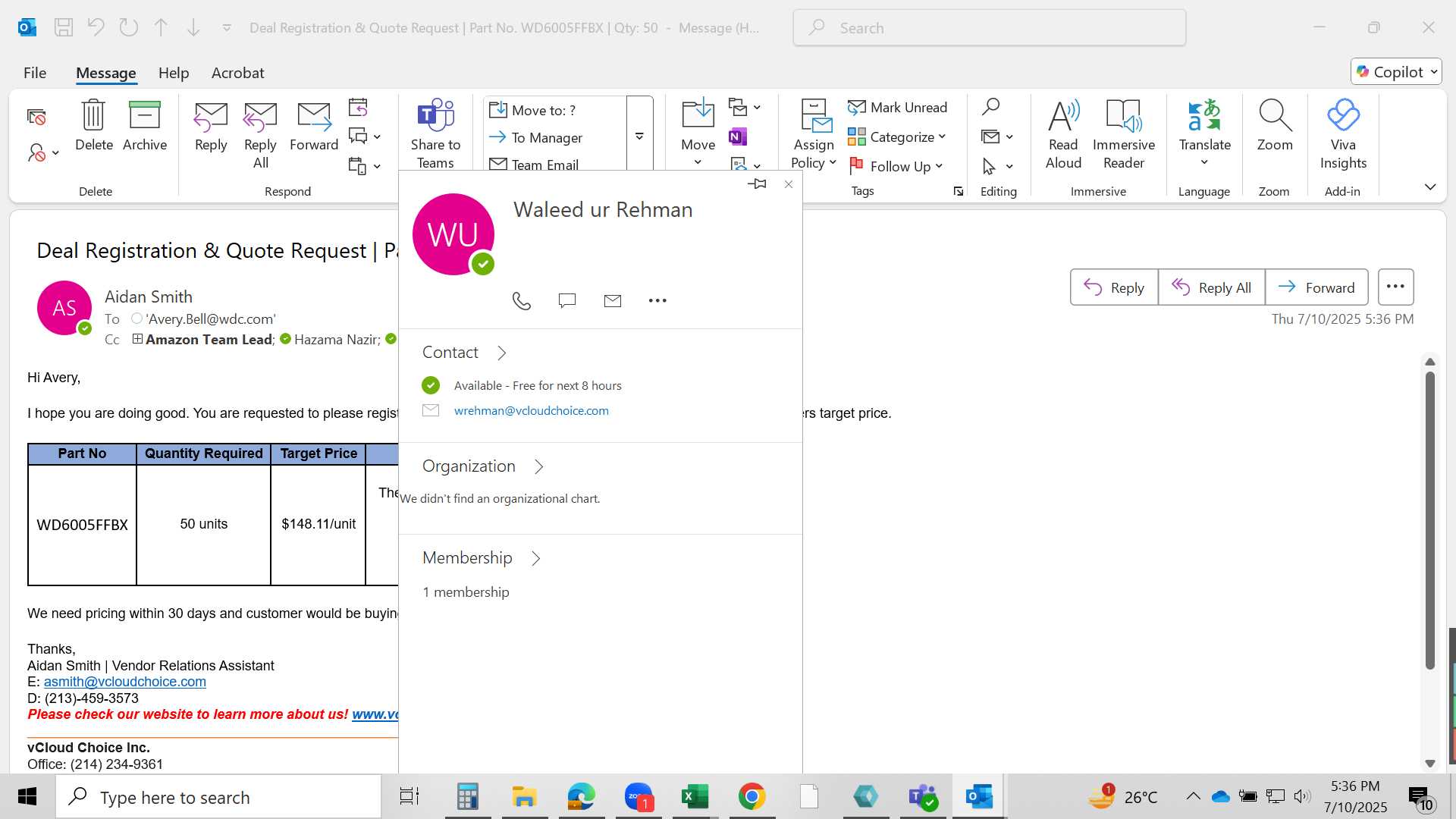The height and width of the screenshot is (819, 1456).
Task: Select Move to: ? quick step
Action: click(555, 110)
